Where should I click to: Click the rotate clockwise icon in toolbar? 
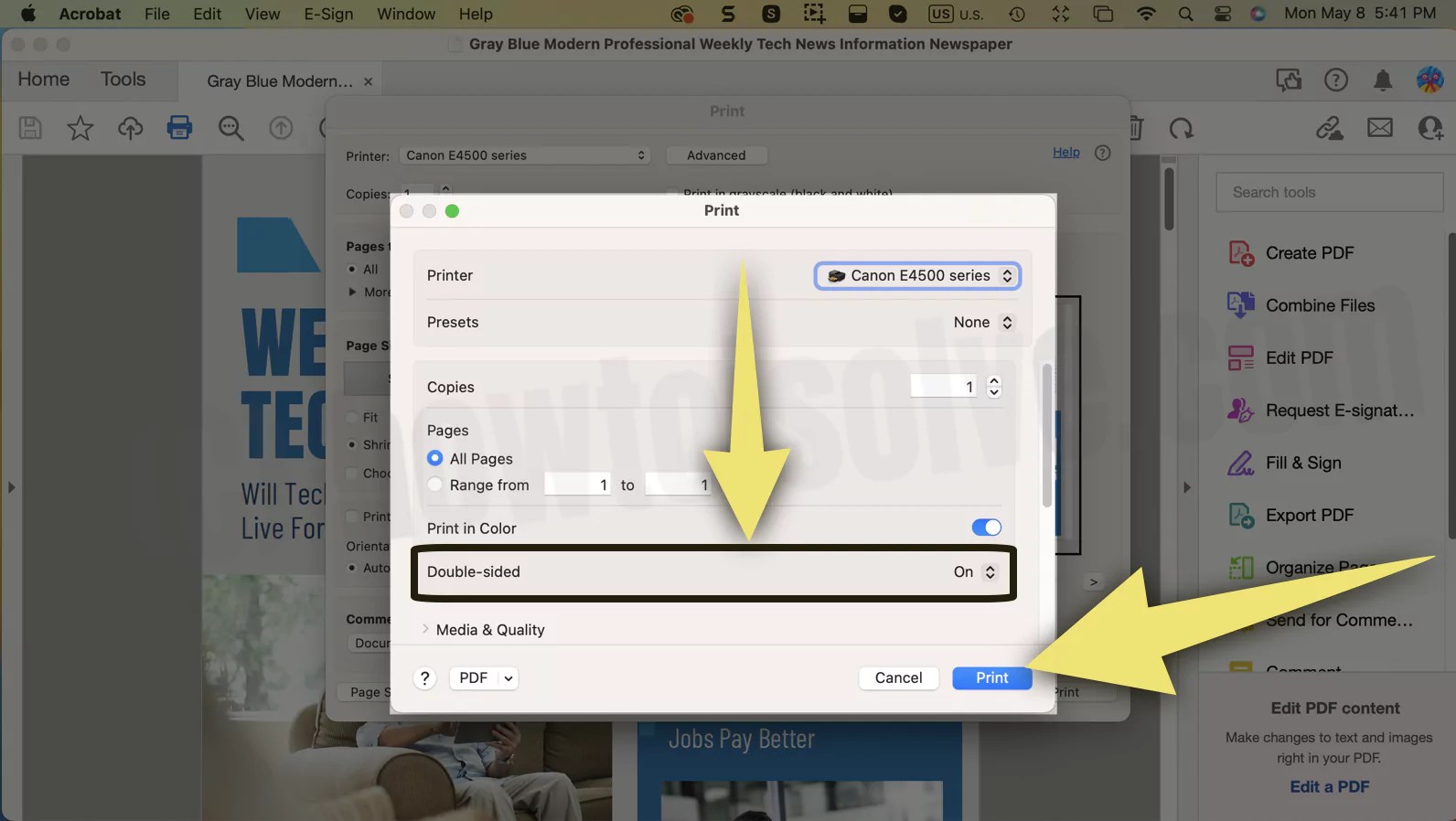pos(1182,128)
